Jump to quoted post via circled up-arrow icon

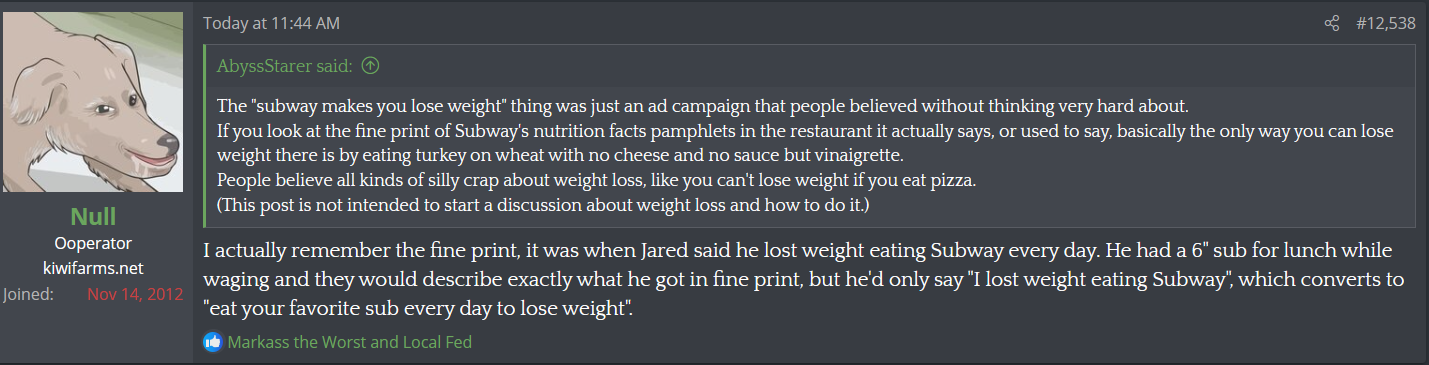point(370,67)
